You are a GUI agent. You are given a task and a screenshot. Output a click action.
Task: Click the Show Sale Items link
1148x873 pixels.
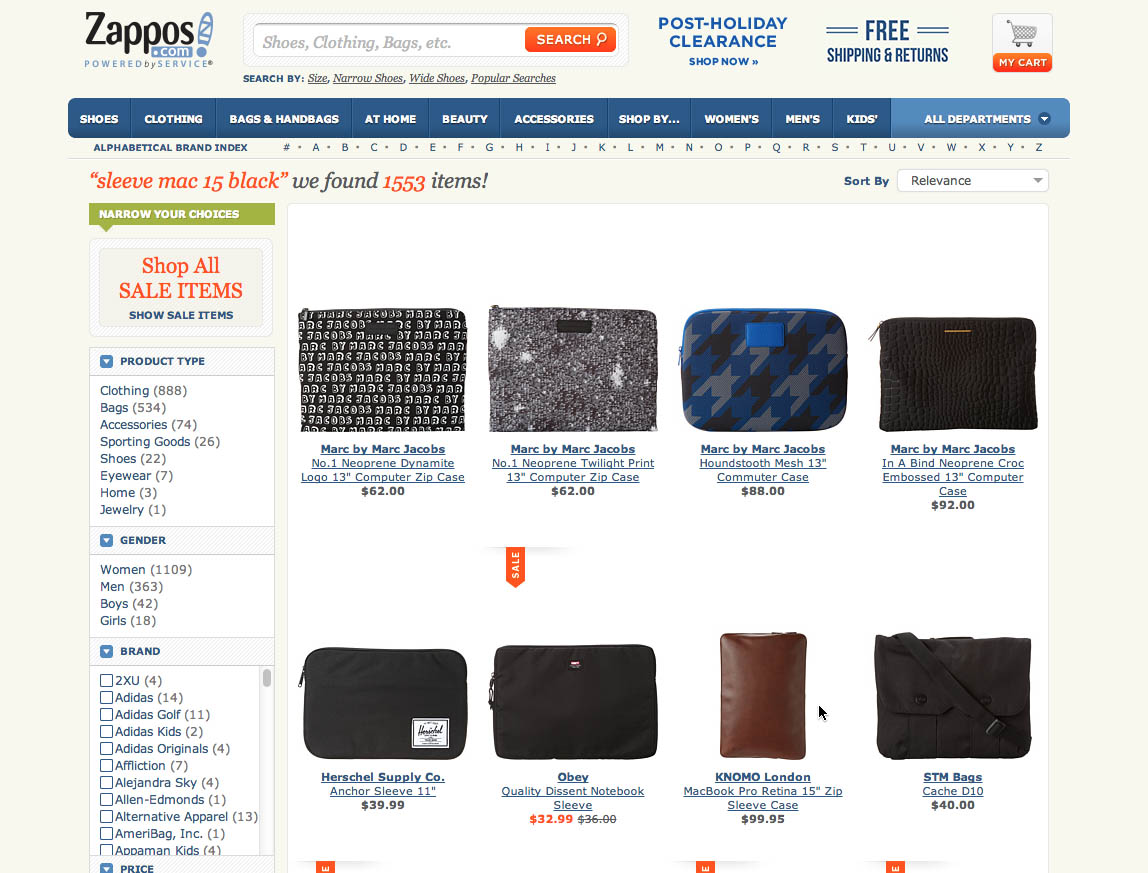[x=181, y=315]
